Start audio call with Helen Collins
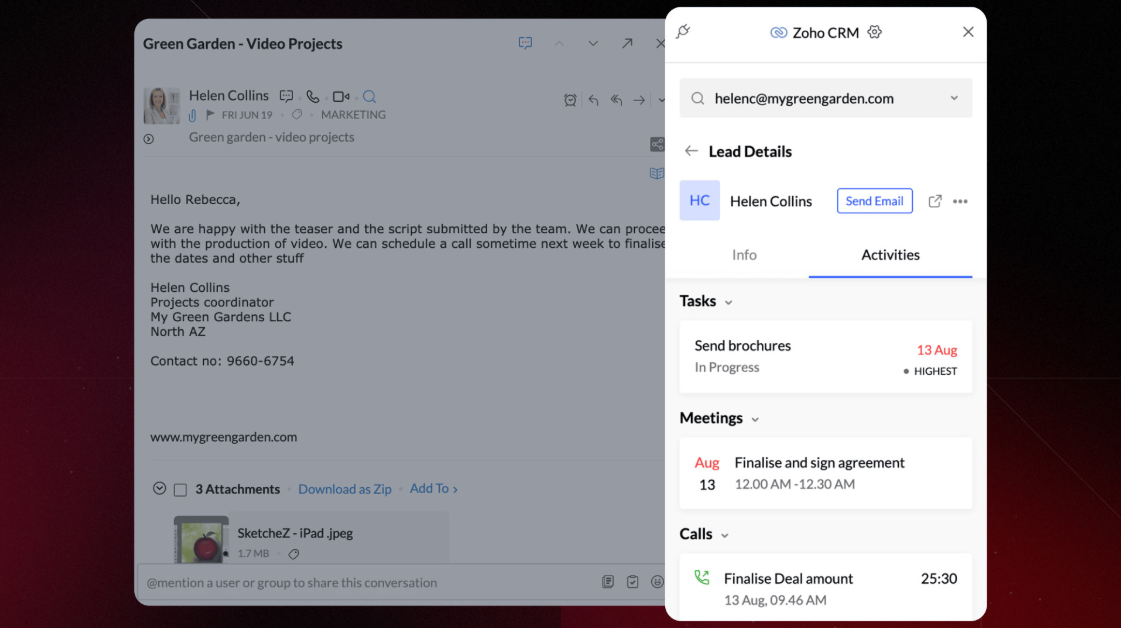1121x628 pixels. [x=313, y=96]
